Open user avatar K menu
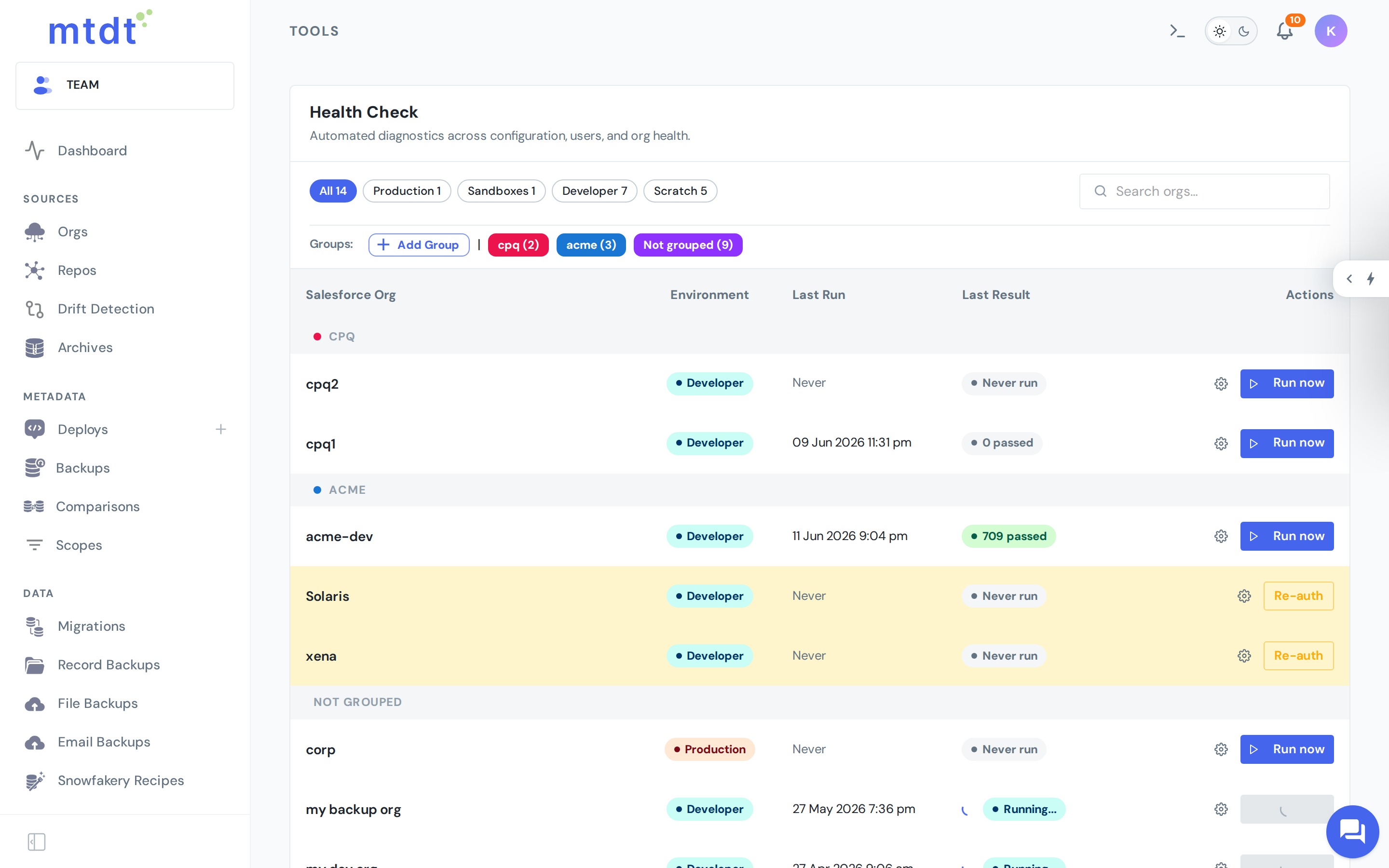The image size is (1389, 868). (1331, 31)
